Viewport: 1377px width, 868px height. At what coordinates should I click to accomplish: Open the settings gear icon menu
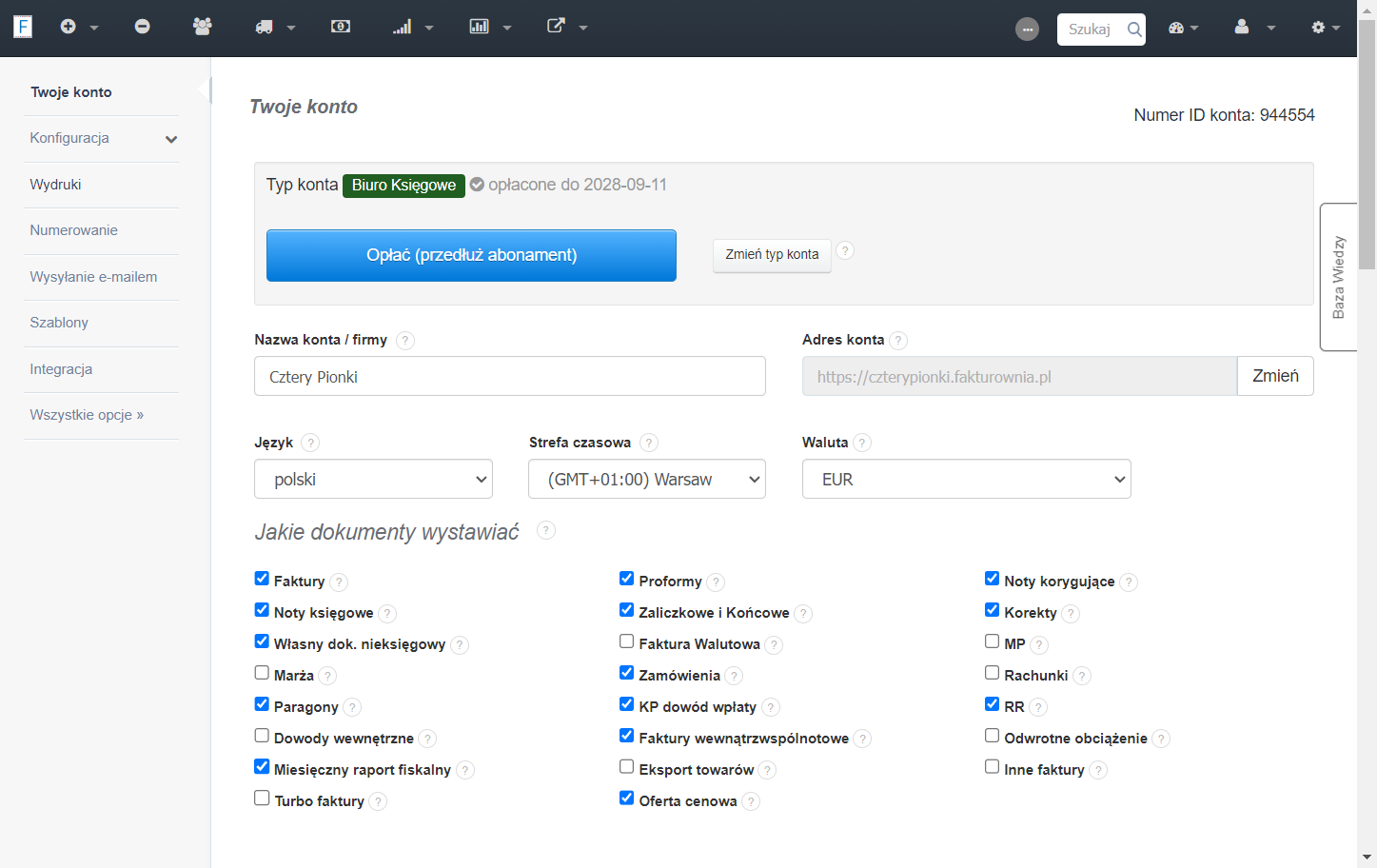1318,28
